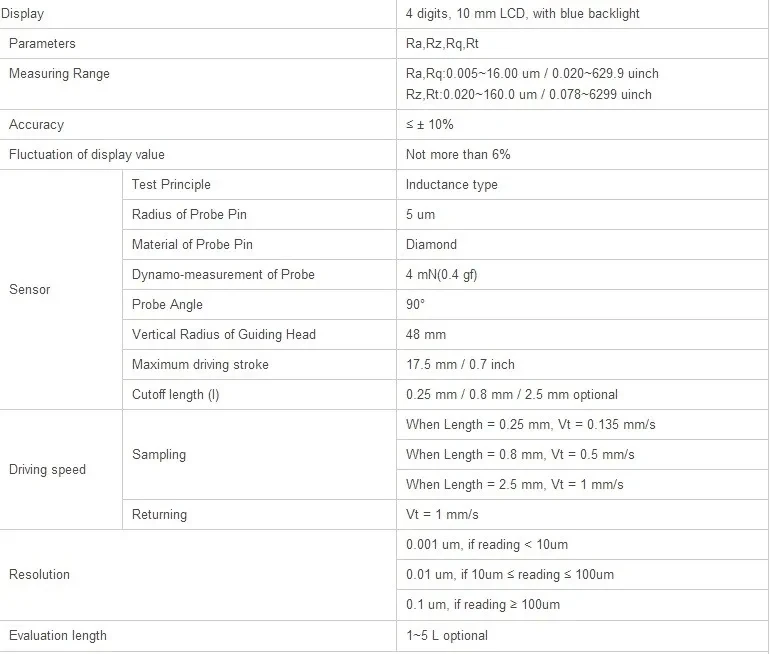This screenshot has width=770, height=654.
Task: Click the Rz,Rt measuring range line
Action: click(x=528, y=95)
